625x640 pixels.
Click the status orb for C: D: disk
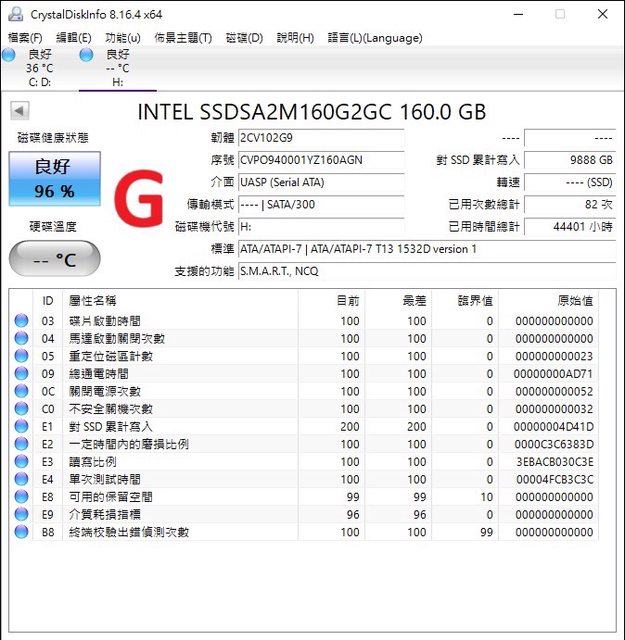pos(9,56)
